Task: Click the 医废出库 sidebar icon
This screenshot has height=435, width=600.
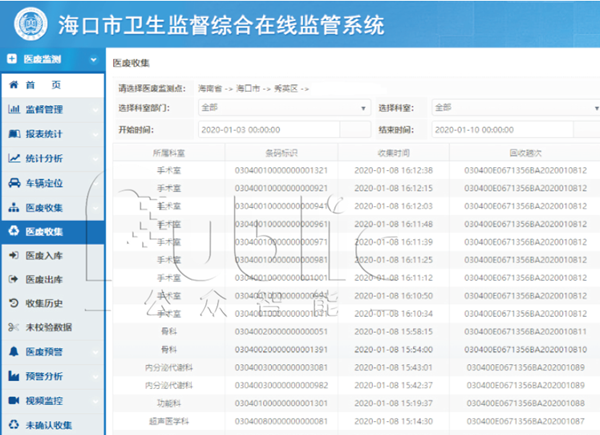Action: (x=14, y=280)
